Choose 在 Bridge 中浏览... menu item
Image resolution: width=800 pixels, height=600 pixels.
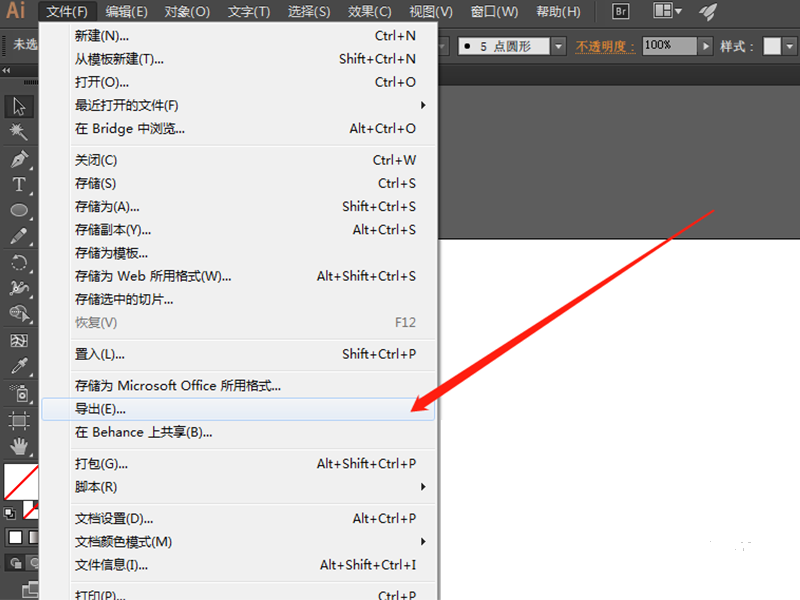pyautogui.click(x=238, y=129)
